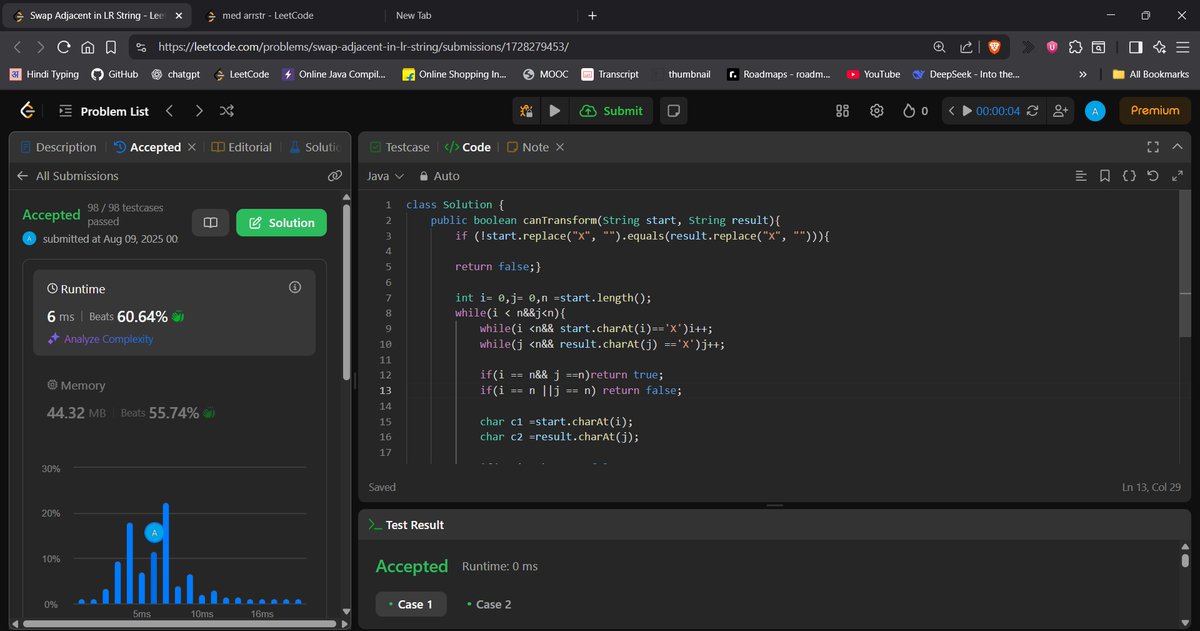Open the layout grid icon

tap(842, 111)
